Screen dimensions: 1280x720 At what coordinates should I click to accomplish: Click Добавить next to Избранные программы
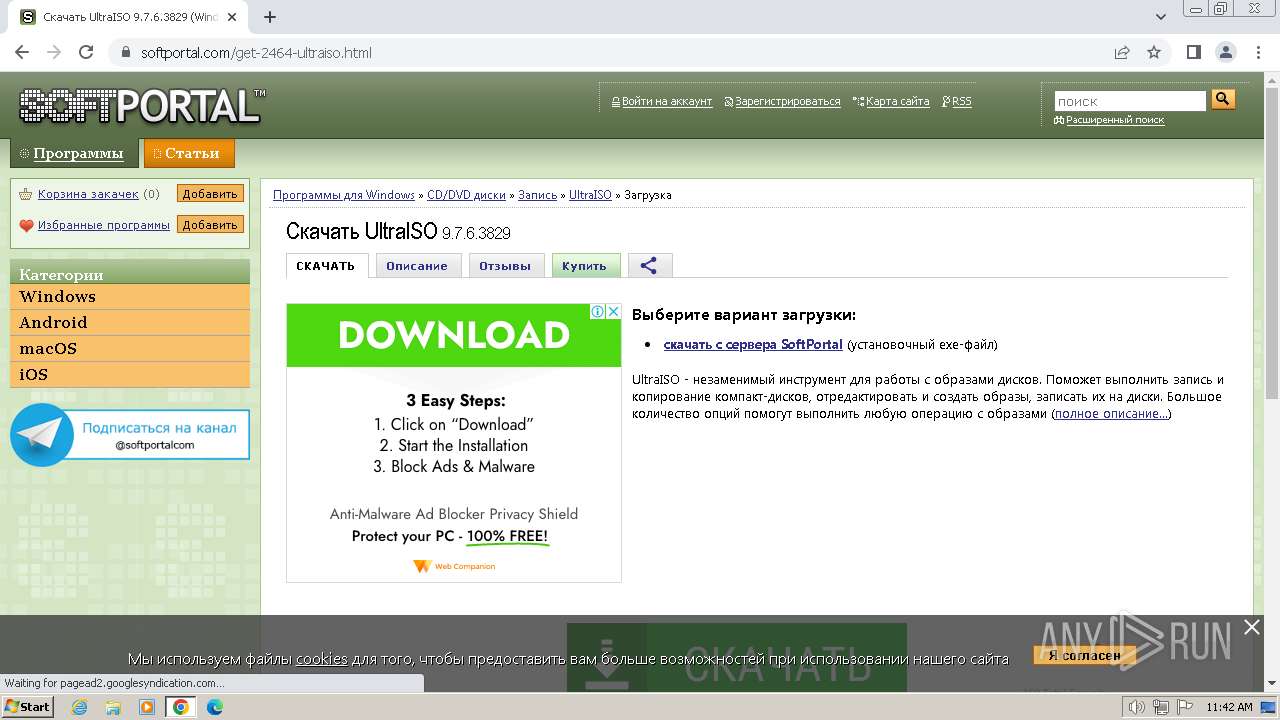pyautogui.click(x=210, y=225)
